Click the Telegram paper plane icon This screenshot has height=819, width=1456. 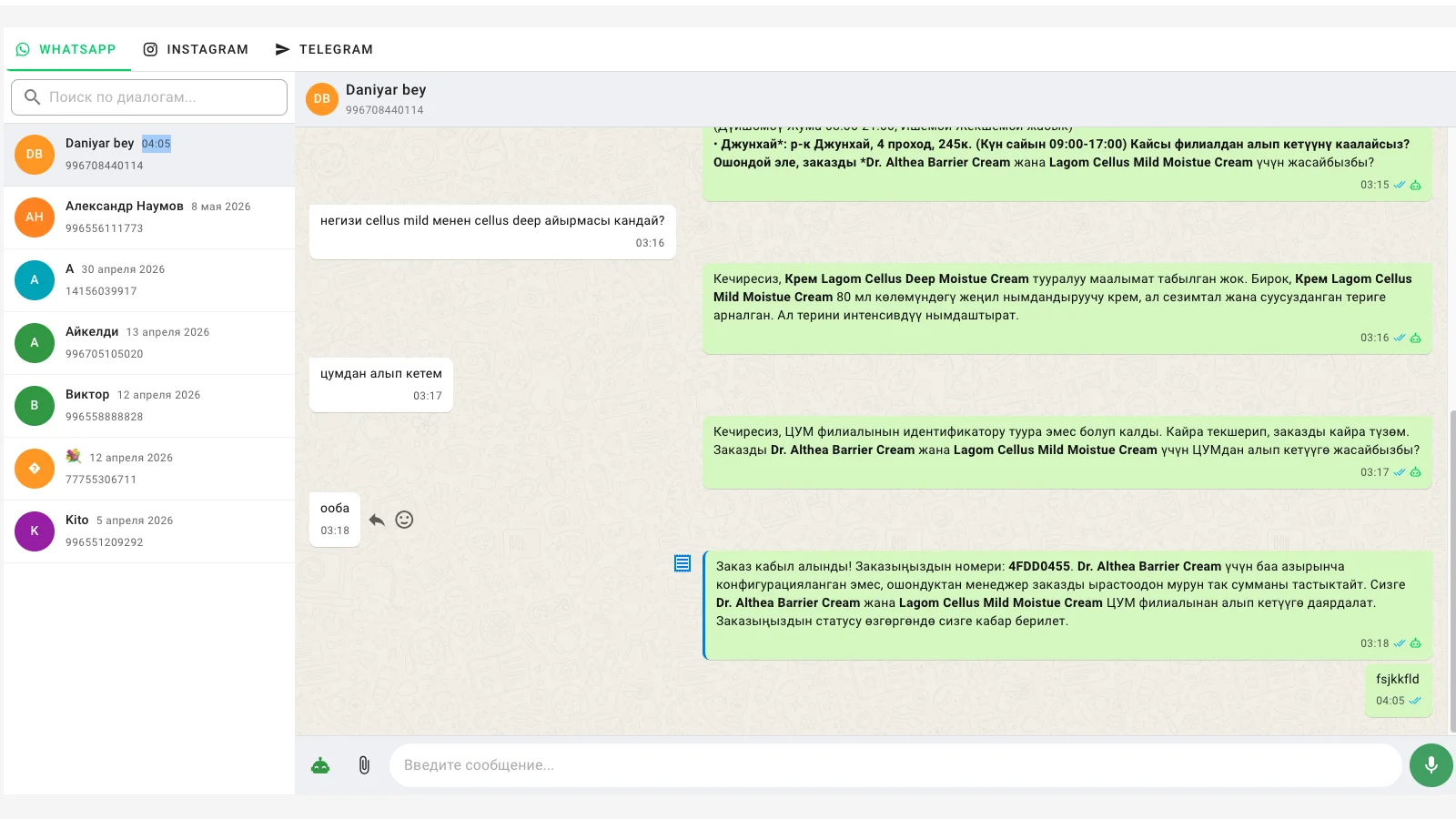tap(282, 49)
